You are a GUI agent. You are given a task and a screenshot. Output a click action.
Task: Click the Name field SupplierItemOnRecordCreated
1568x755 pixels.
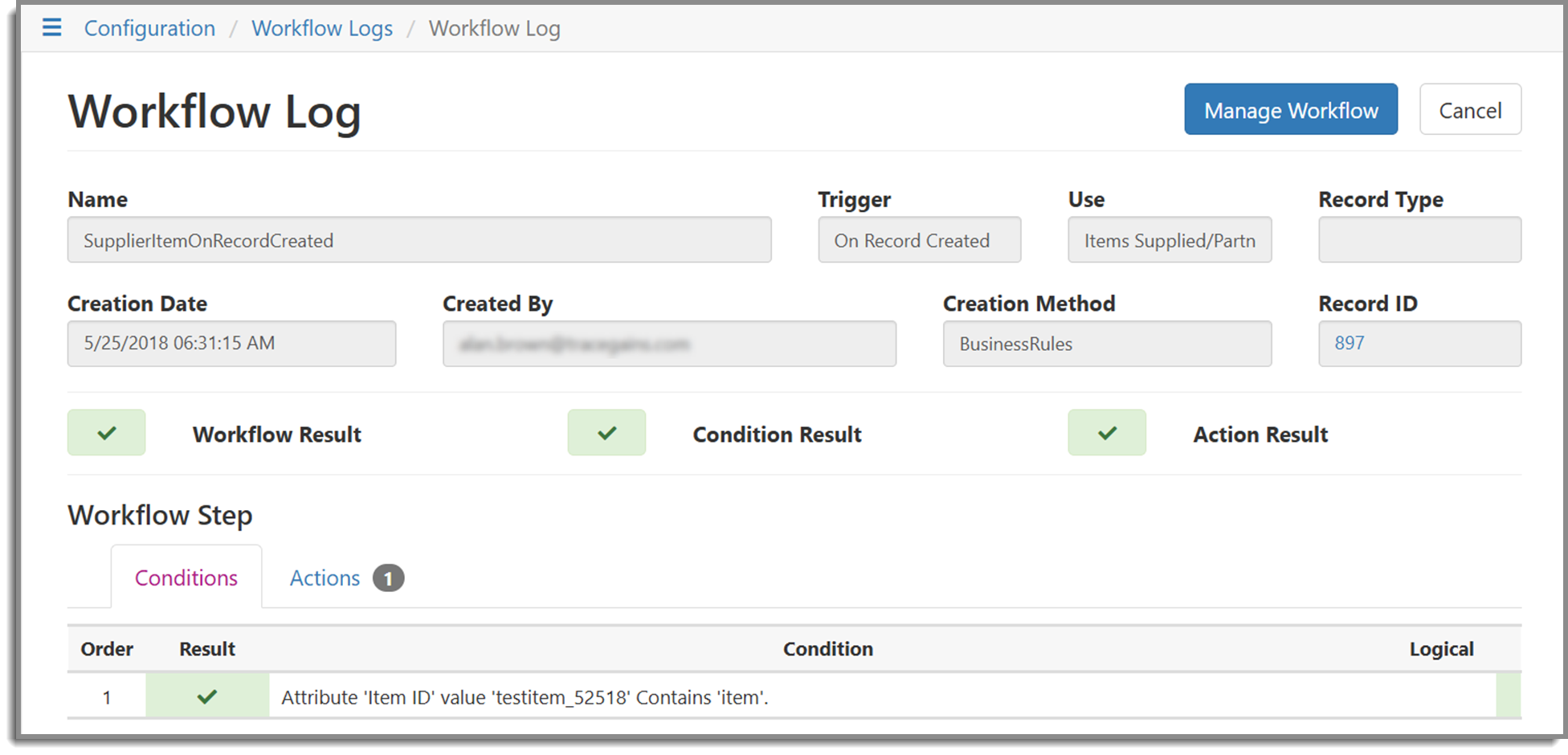click(419, 239)
